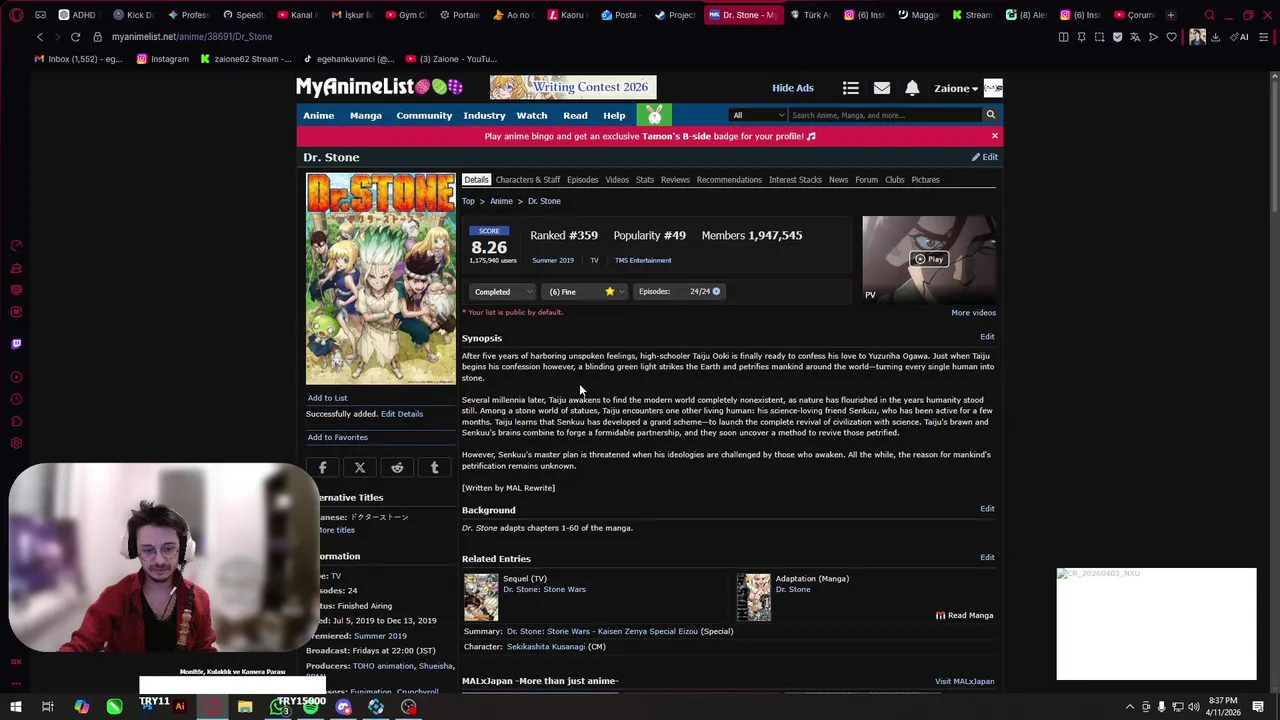1280x720 pixels.
Task: Open the MAL list menu icon
Action: (851, 88)
